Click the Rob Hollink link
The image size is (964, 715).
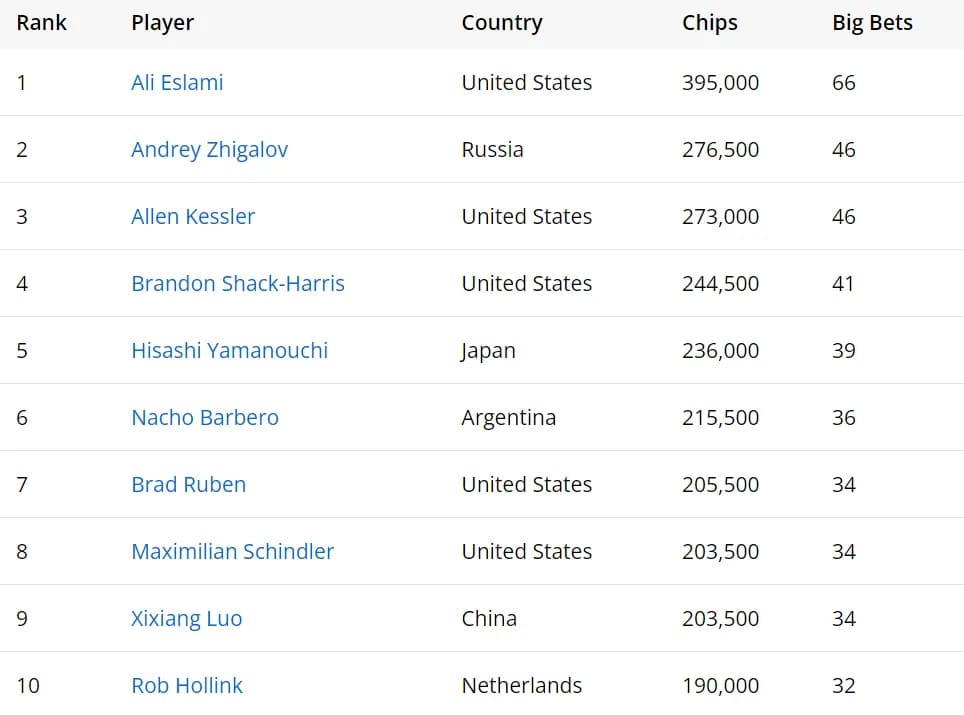tap(187, 685)
